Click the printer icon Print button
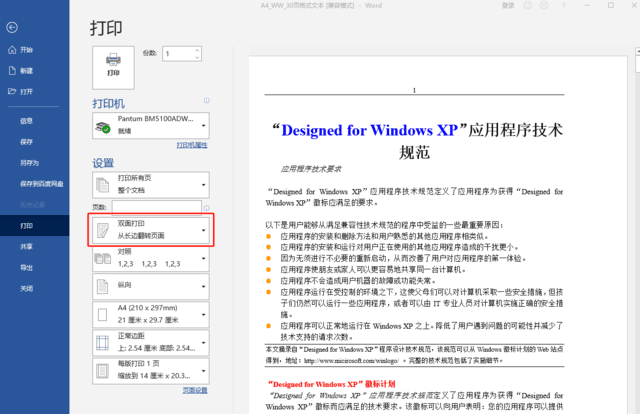The width and height of the screenshot is (640, 414). click(x=113, y=68)
